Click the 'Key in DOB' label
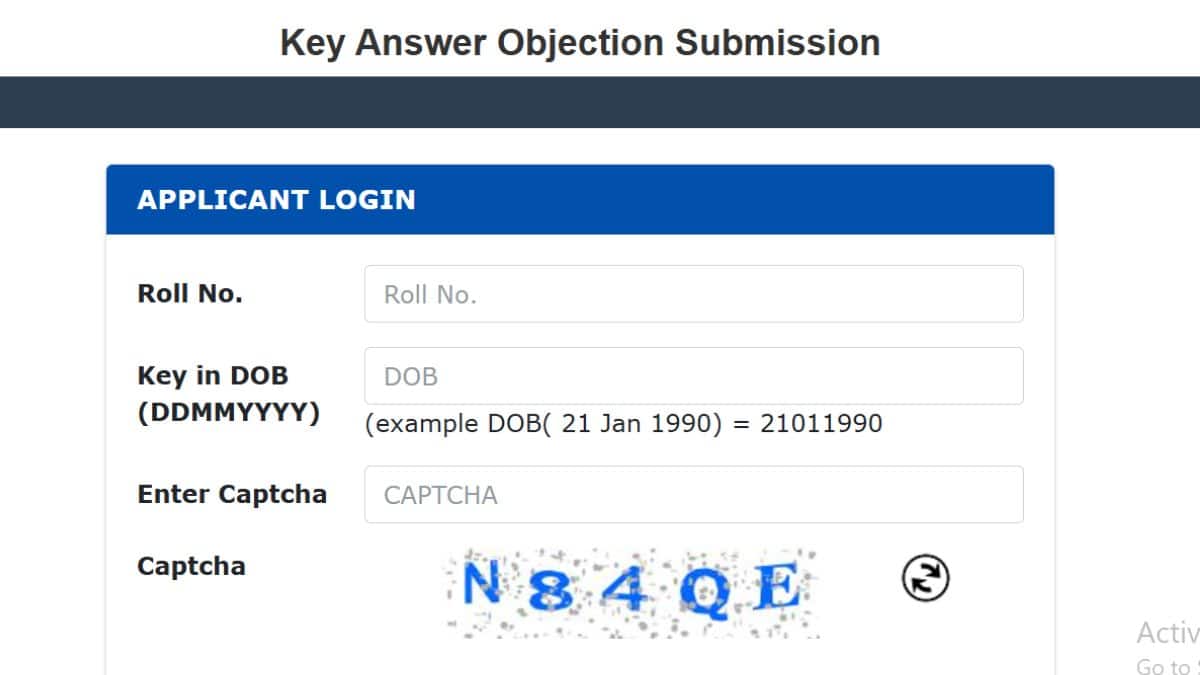 click(x=212, y=376)
